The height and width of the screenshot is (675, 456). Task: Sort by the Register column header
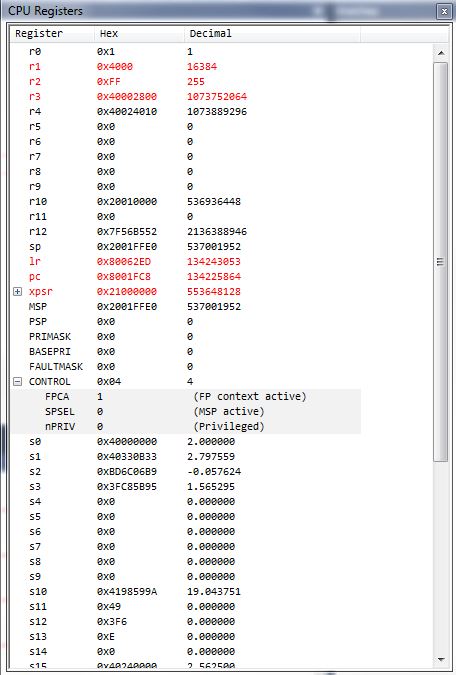click(52, 34)
